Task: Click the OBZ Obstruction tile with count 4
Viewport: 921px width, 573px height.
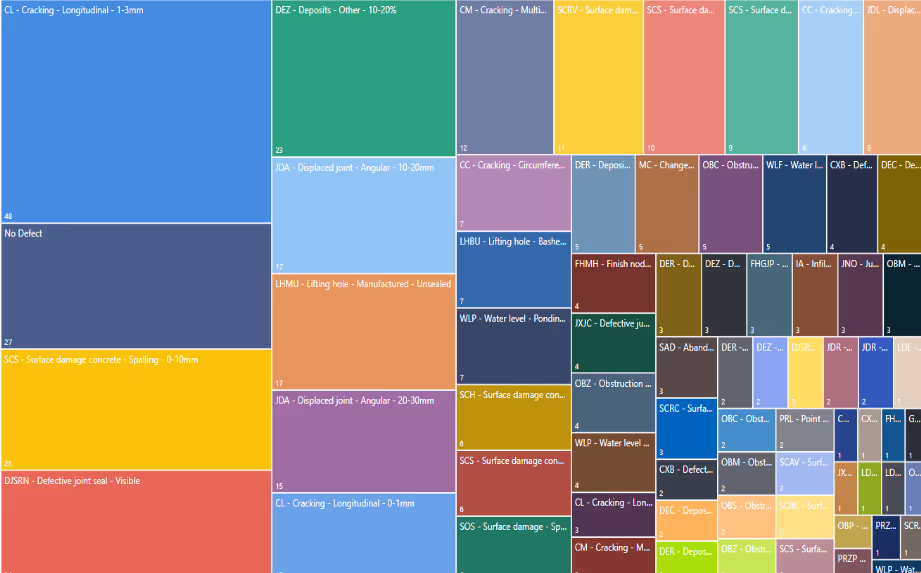Action: (x=613, y=403)
